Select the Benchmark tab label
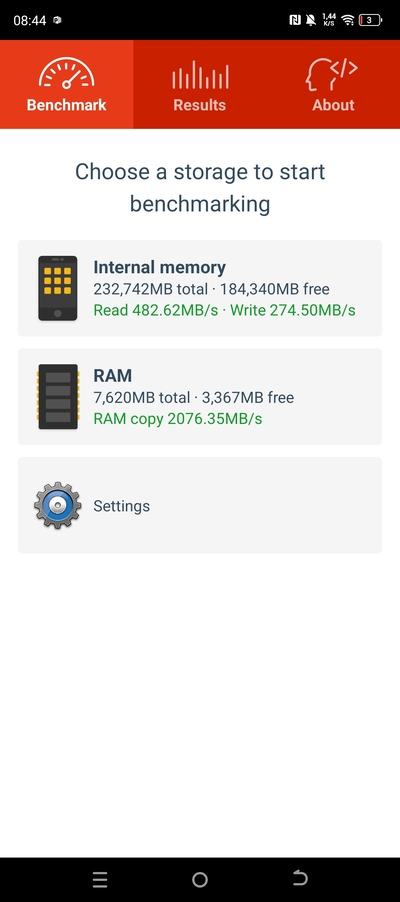Screen dimensions: 400x902 click(67, 105)
